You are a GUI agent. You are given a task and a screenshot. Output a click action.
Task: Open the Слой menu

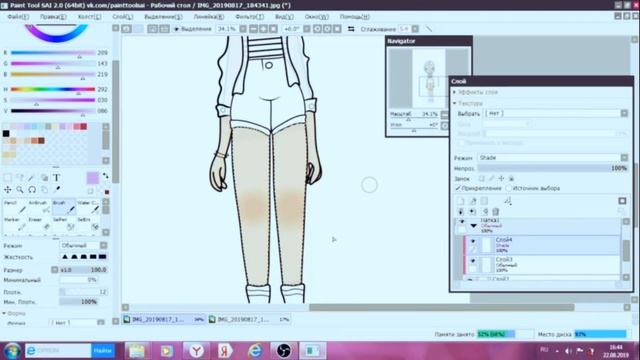tap(122, 17)
